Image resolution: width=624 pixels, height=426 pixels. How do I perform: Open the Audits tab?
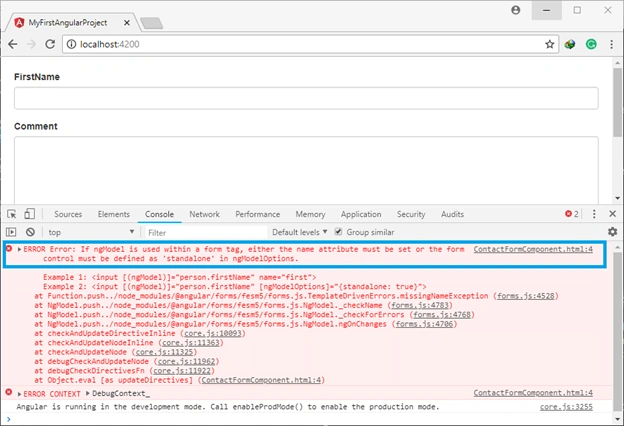click(x=452, y=214)
